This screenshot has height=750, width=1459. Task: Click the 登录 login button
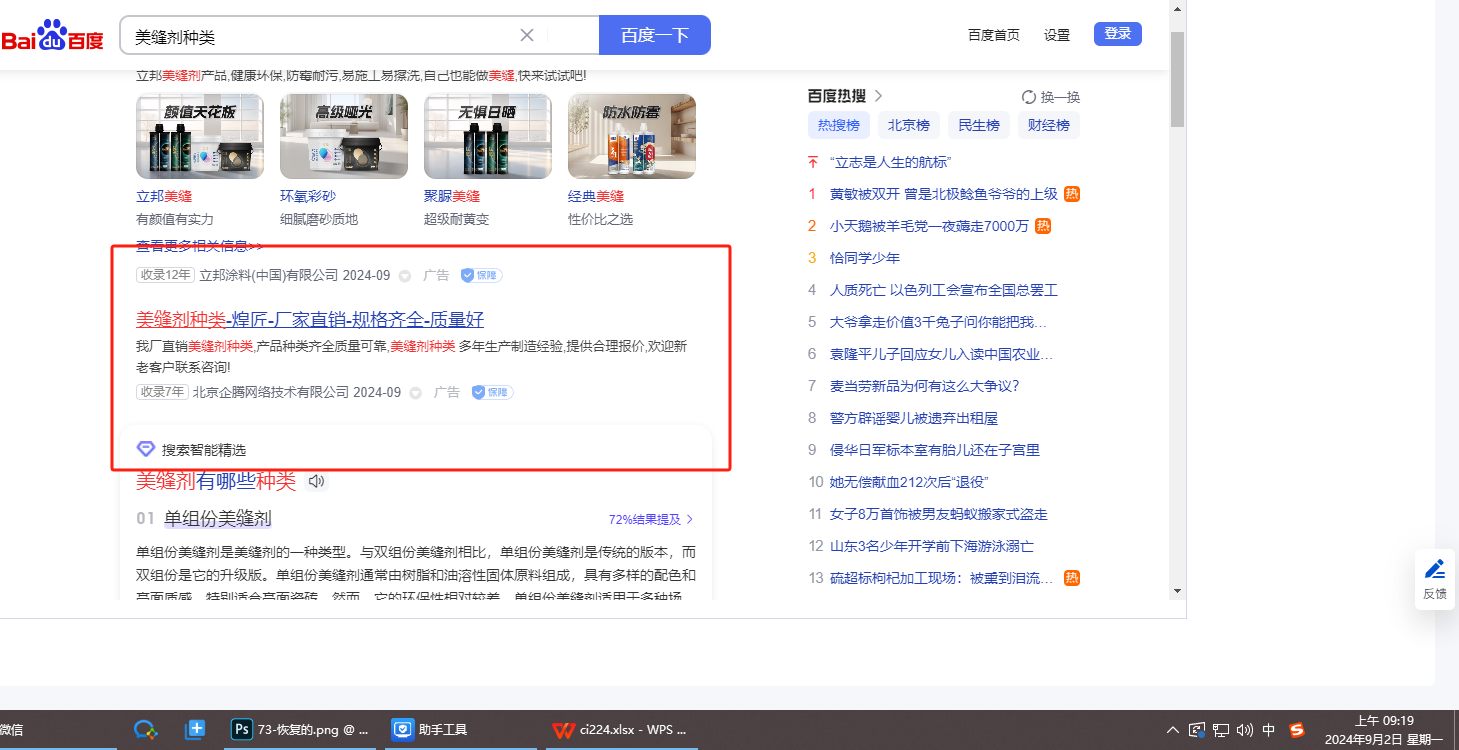tap(1117, 34)
